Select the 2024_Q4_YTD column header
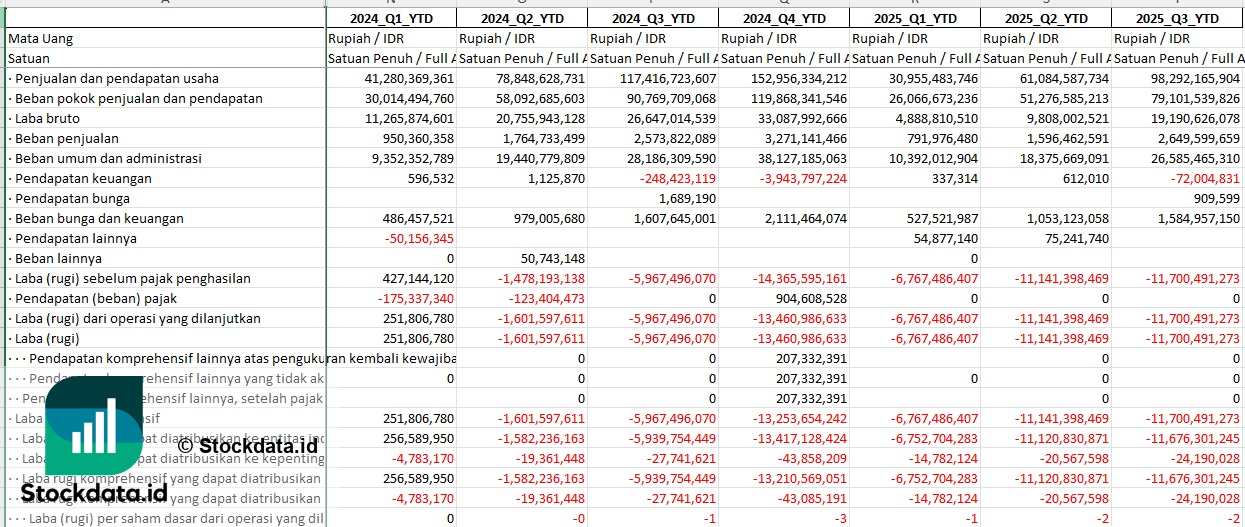Viewport: 1245px width, 527px height. click(783, 18)
